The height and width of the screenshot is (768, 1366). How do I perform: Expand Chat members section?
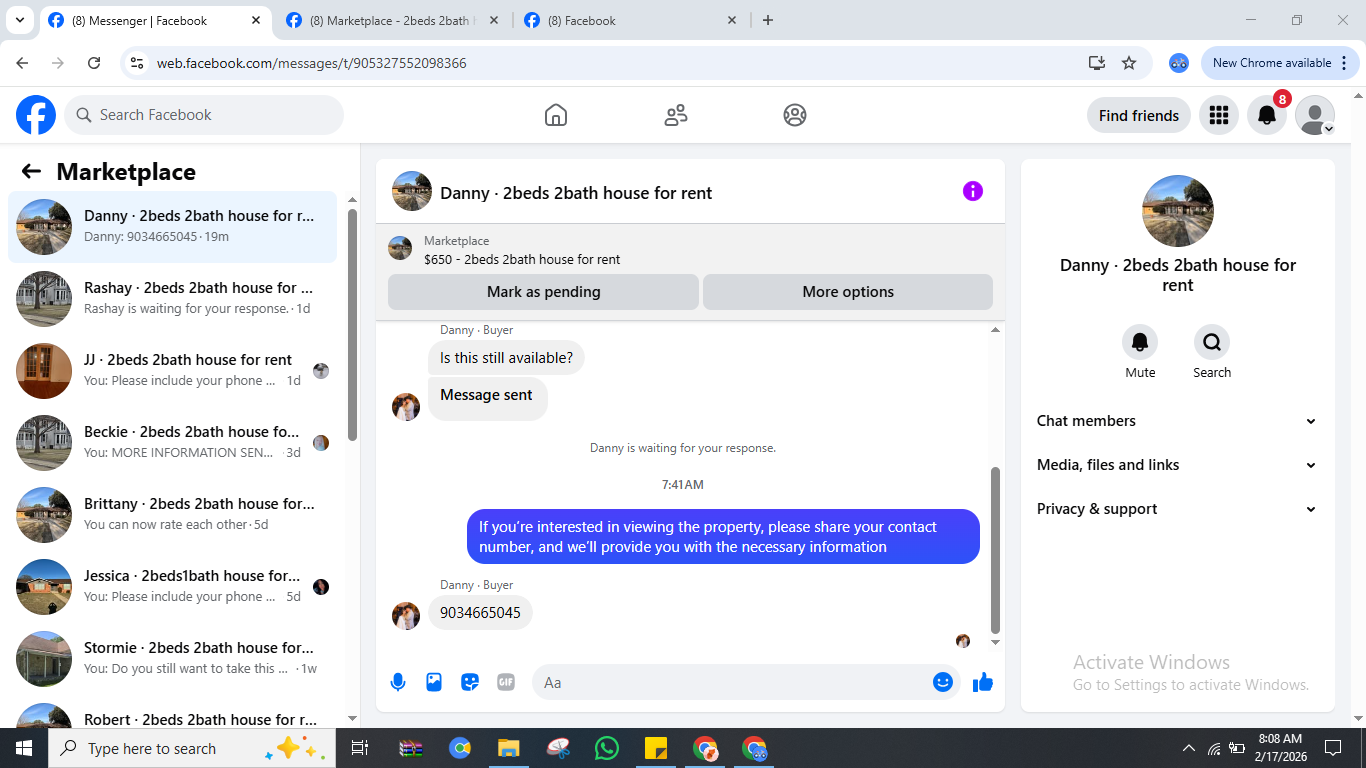point(1178,421)
